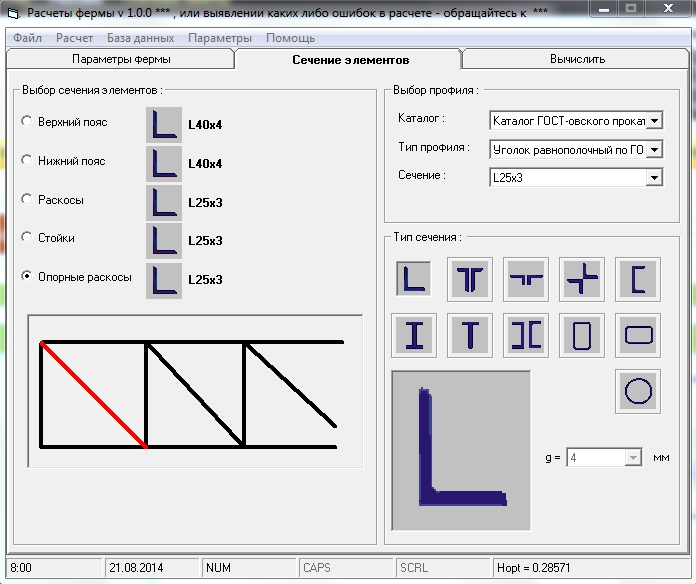Choose the Стойки radio button
Screen dimensions: 696x584
pyautogui.click(x=27, y=238)
